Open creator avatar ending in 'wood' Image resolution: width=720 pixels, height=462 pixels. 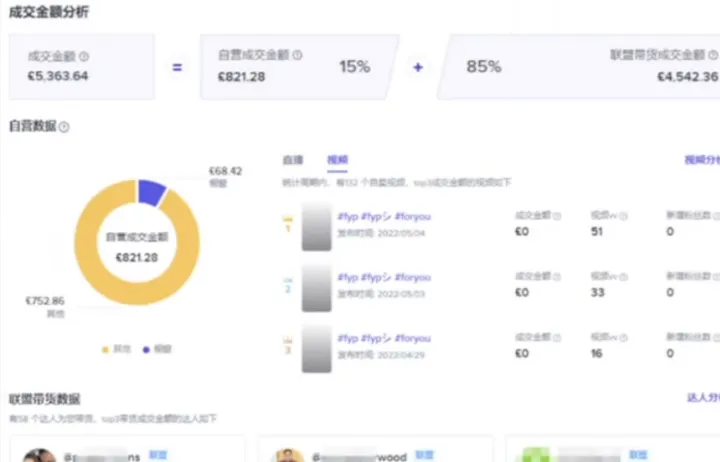[288, 456]
